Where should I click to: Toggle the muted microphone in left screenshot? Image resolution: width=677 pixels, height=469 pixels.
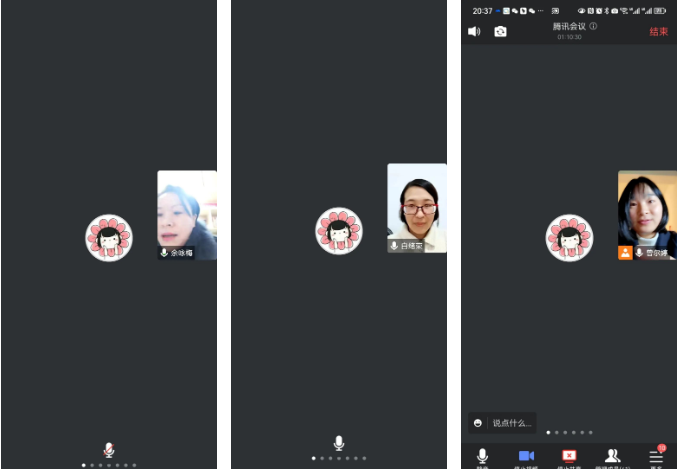point(109,449)
